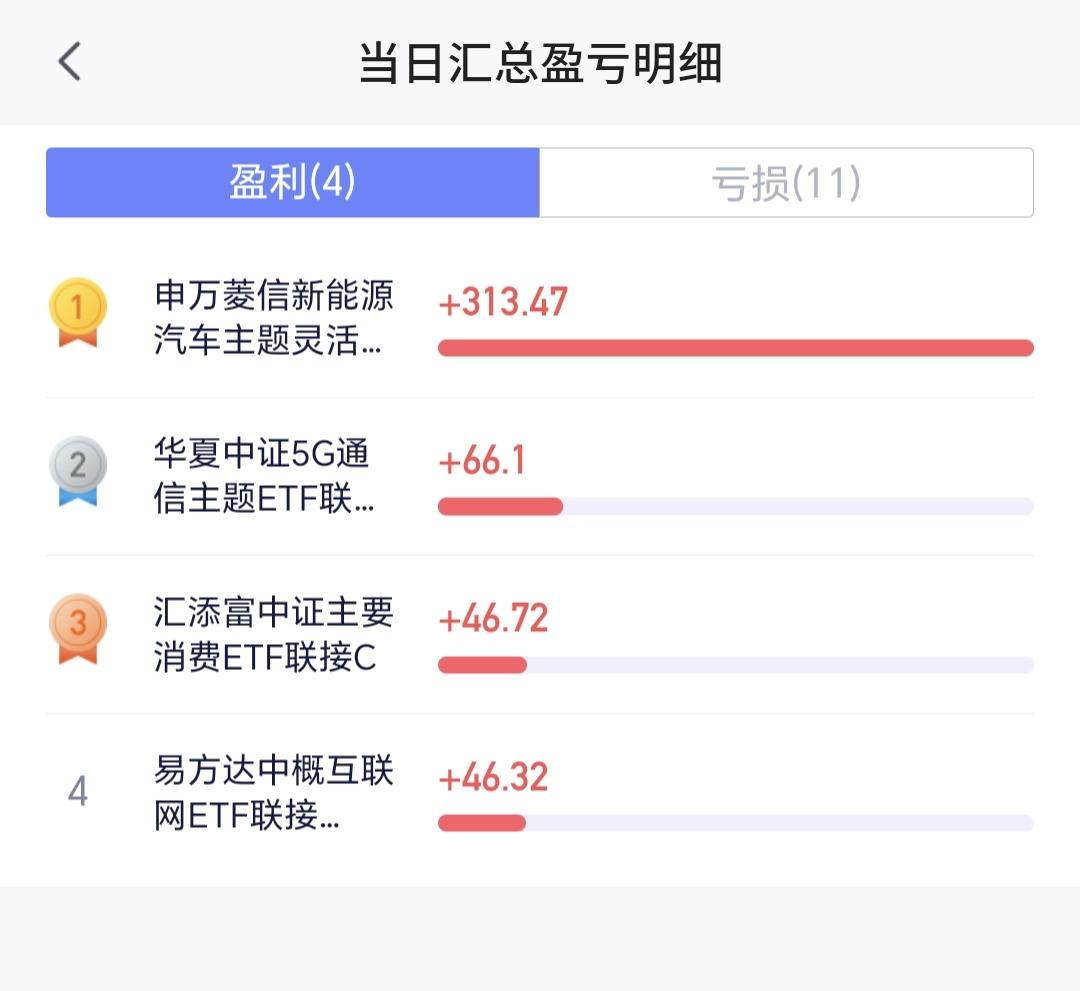Click the +66.1 profit amount
This screenshot has width=1080, height=991.
[x=482, y=461]
